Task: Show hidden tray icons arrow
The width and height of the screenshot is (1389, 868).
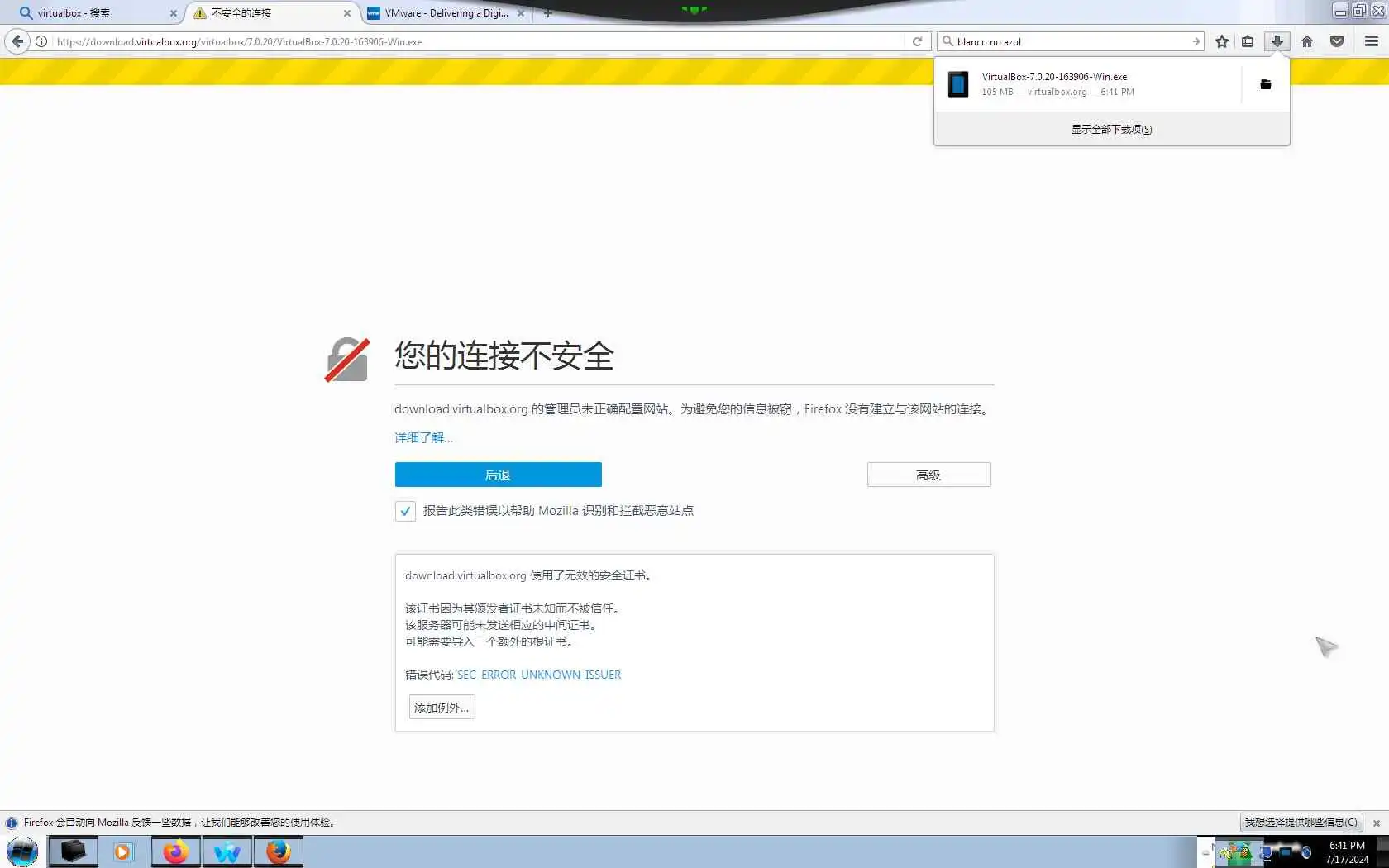Action: point(1205,852)
